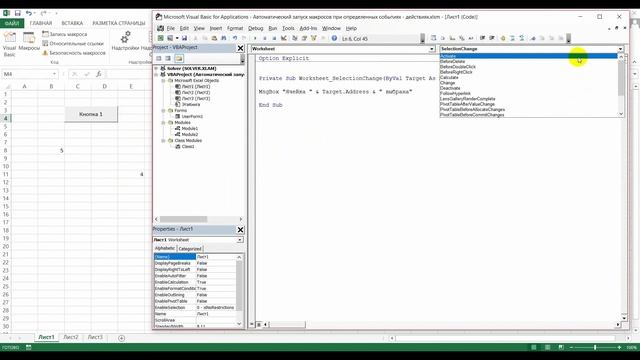Open Properties Window via toolbar icon

coord(304,38)
